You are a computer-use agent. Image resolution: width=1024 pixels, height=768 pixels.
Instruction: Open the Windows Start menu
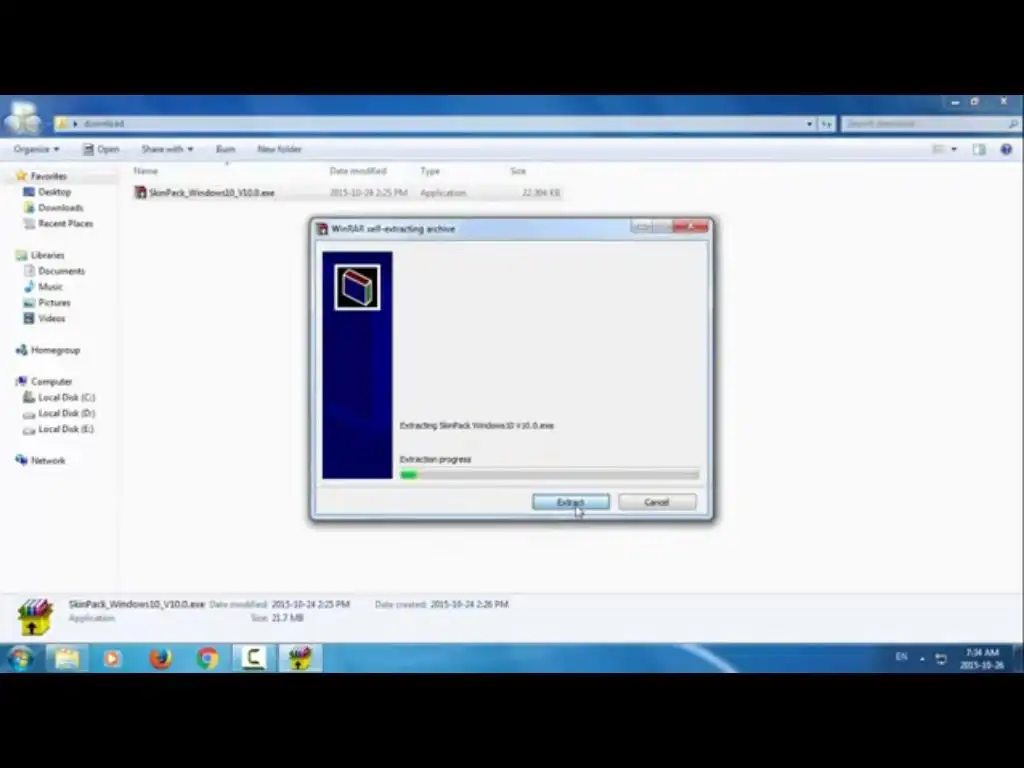coord(20,658)
